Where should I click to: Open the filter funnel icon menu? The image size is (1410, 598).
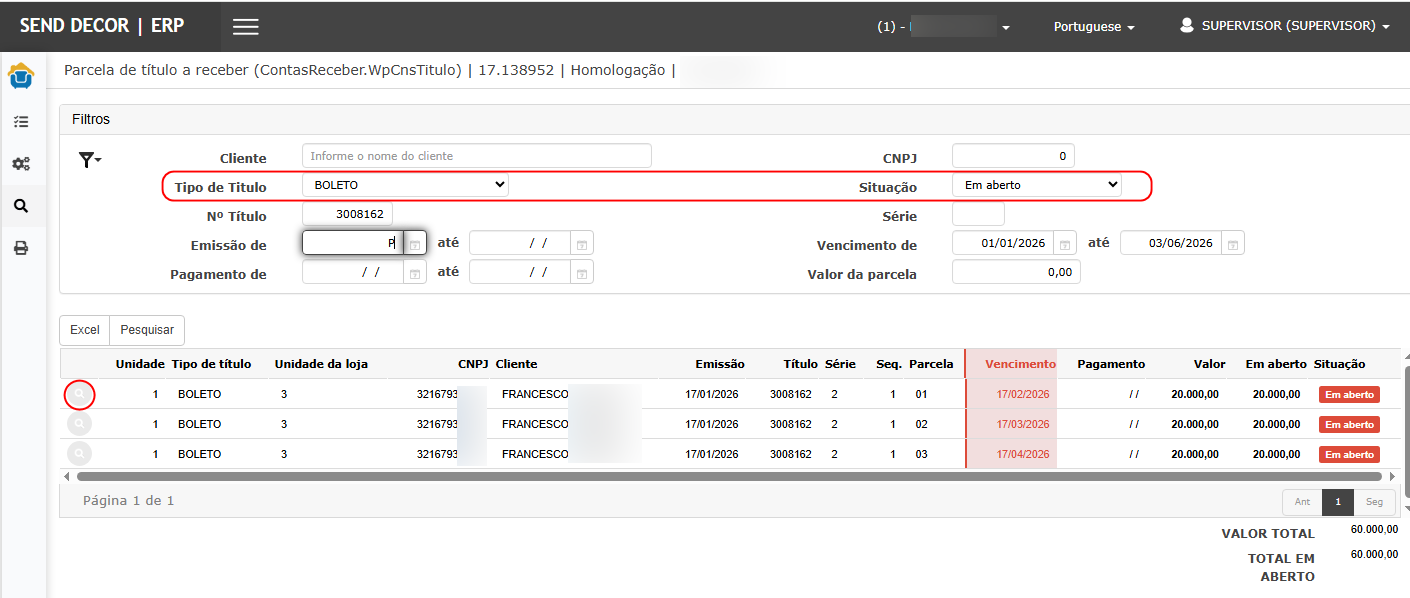(90, 159)
